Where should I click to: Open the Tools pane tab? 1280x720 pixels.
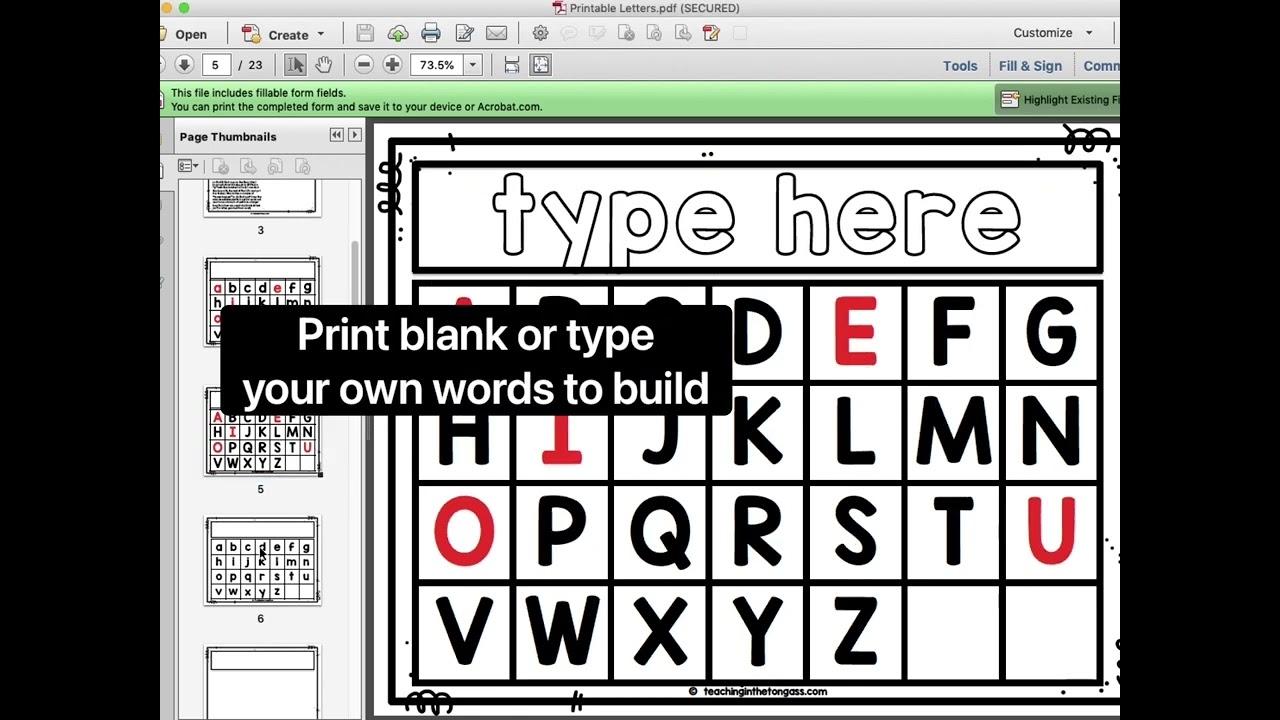(959, 66)
